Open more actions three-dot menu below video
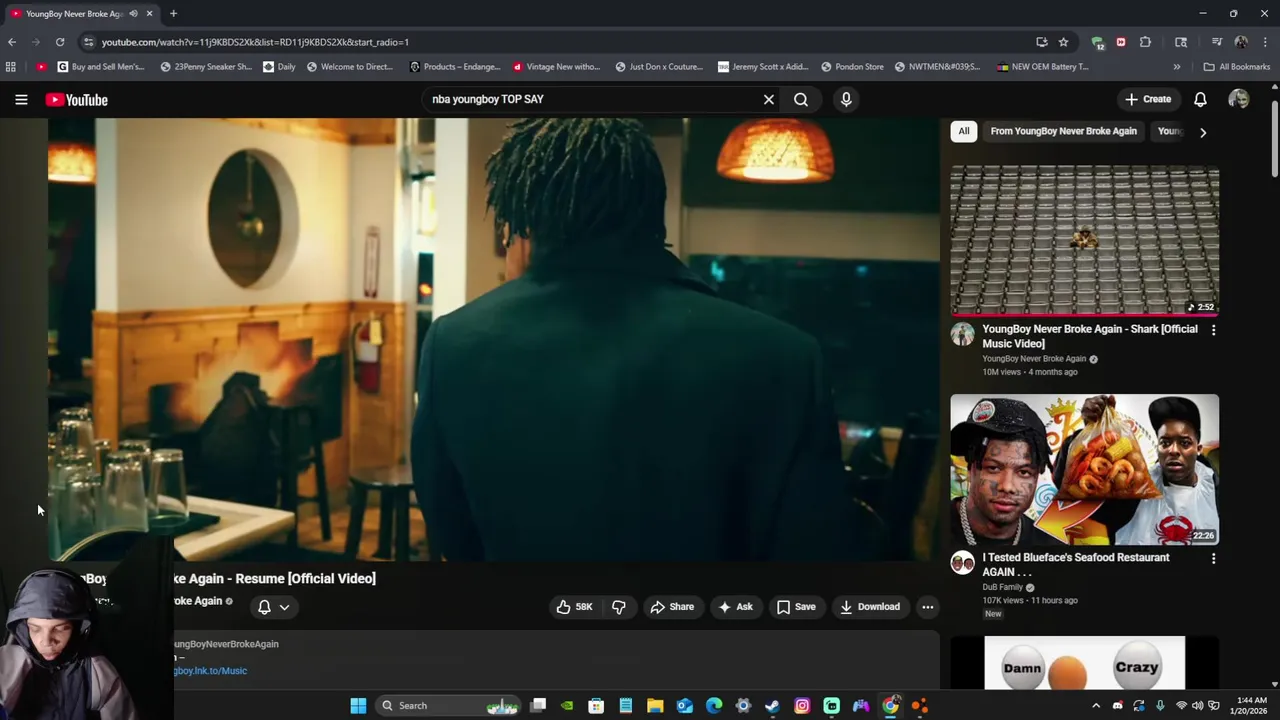Viewport: 1280px width, 720px height. point(928,607)
